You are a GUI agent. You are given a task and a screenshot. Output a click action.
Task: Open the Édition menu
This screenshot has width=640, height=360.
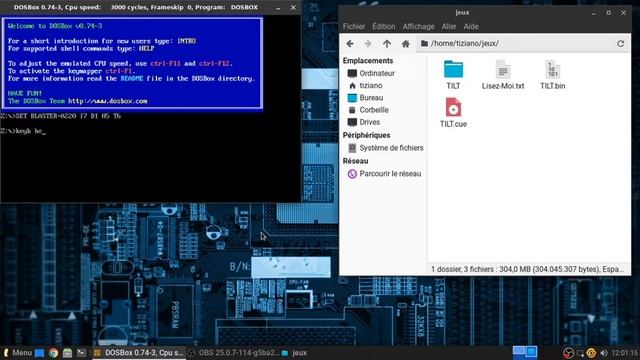coord(384,27)
